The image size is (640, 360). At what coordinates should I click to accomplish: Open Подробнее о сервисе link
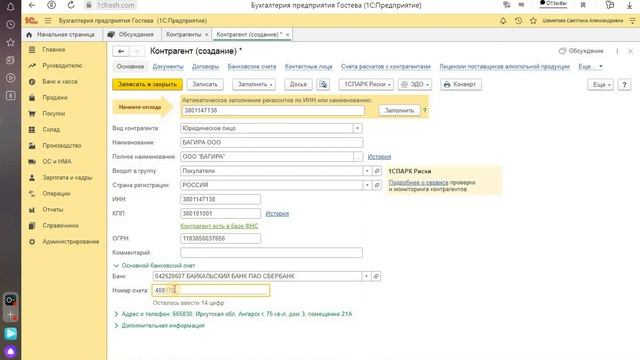click(x=418, y=182)
